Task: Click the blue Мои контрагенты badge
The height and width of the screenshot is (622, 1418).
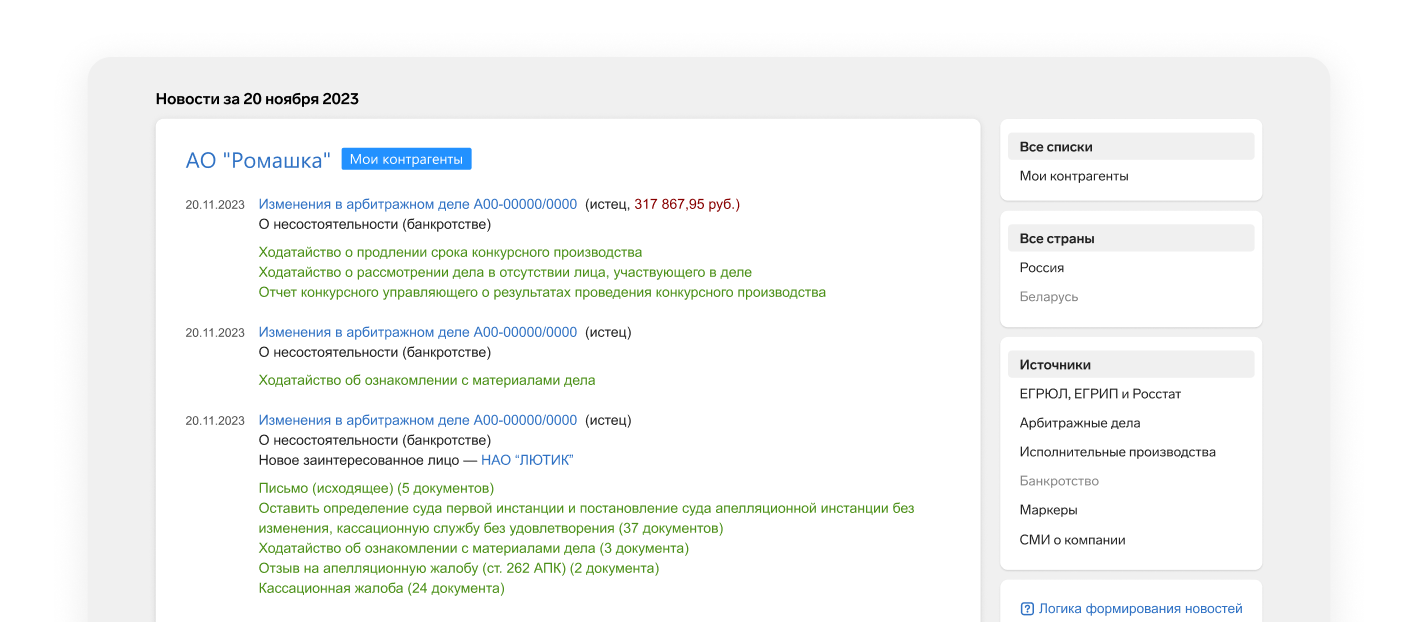Action: (406, 159)
